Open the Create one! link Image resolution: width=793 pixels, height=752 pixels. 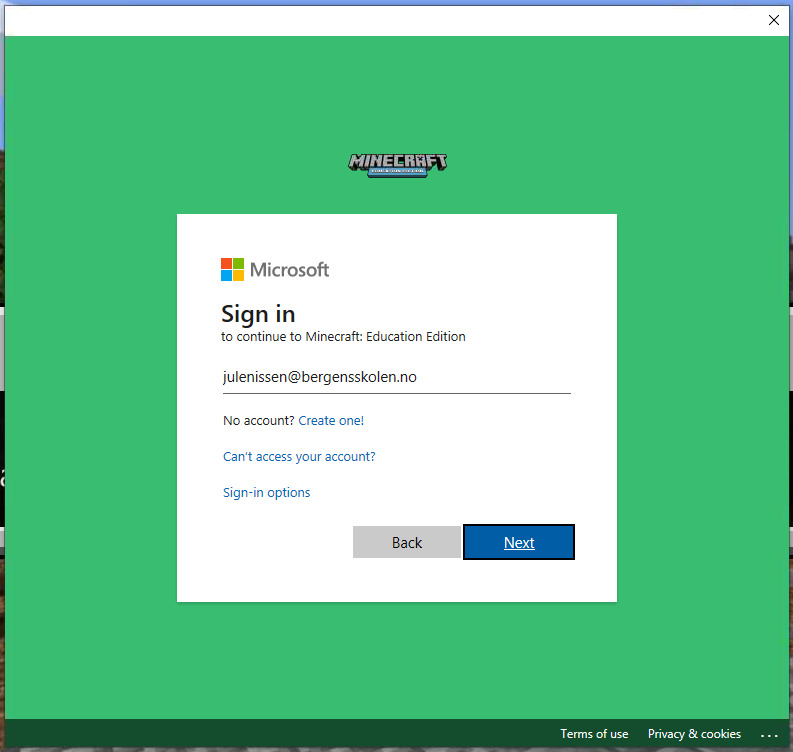[331, 421]
